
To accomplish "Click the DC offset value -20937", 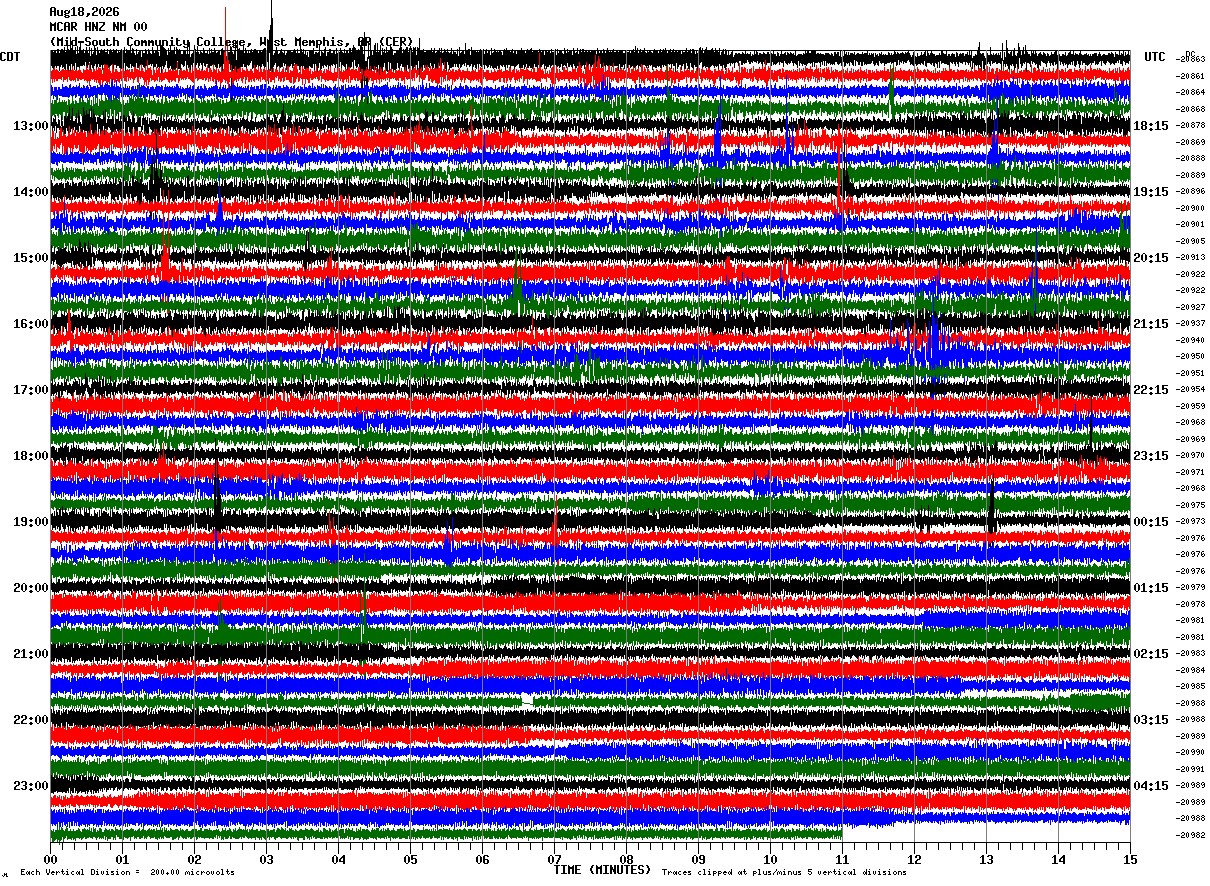I will click(x=1190, y=323).
